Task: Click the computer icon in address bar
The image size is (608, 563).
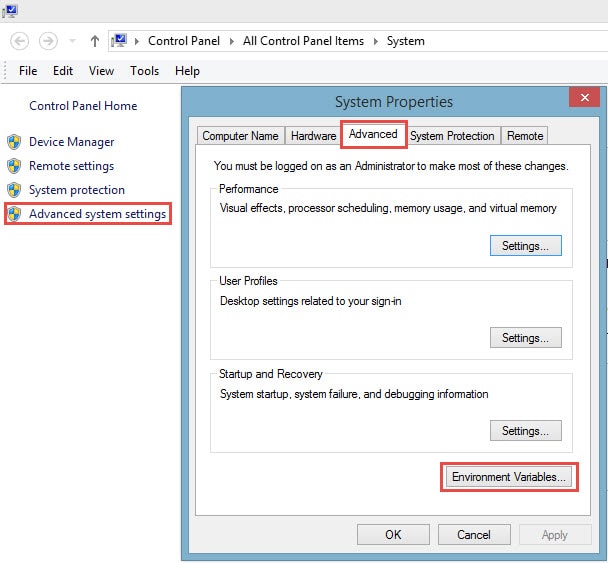Action: pos(119,41)
